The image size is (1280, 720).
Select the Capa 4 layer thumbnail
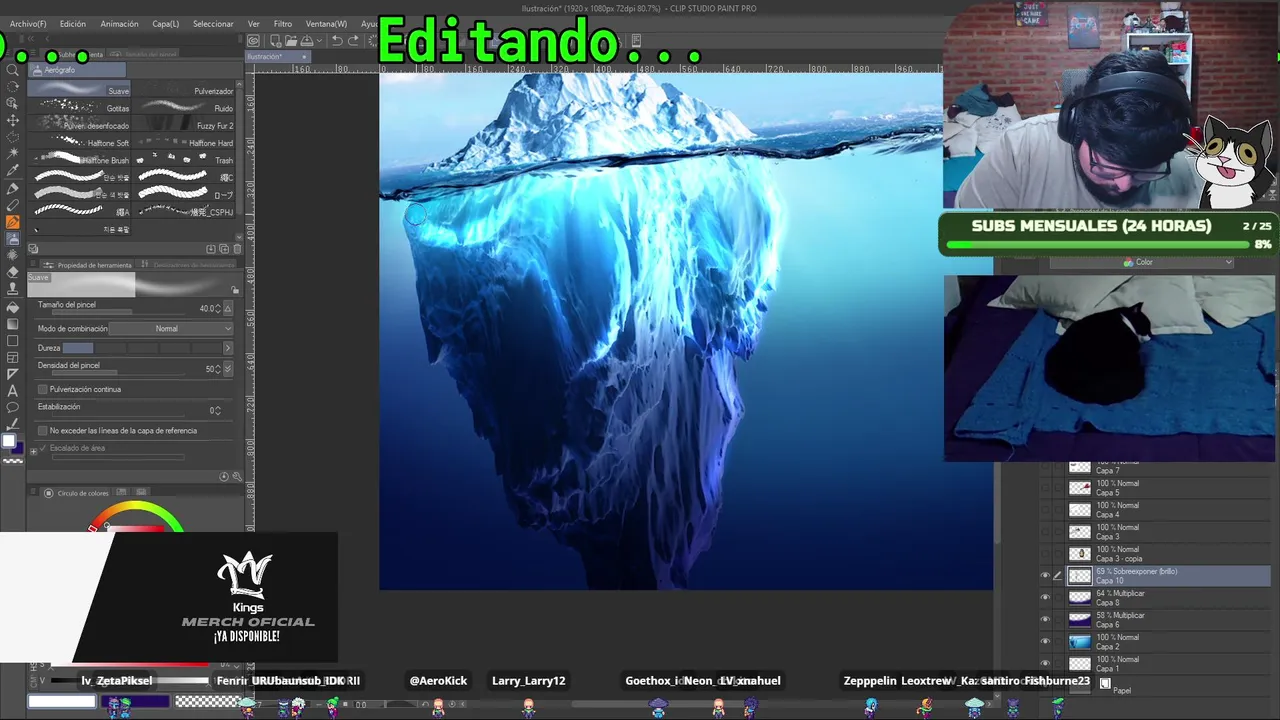coord(1080,510)
